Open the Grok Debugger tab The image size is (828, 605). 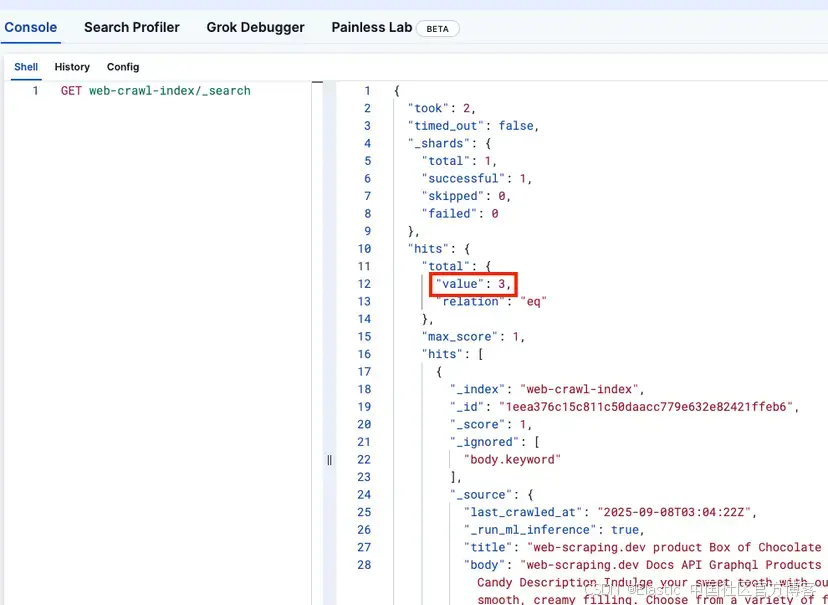point(255,27)
